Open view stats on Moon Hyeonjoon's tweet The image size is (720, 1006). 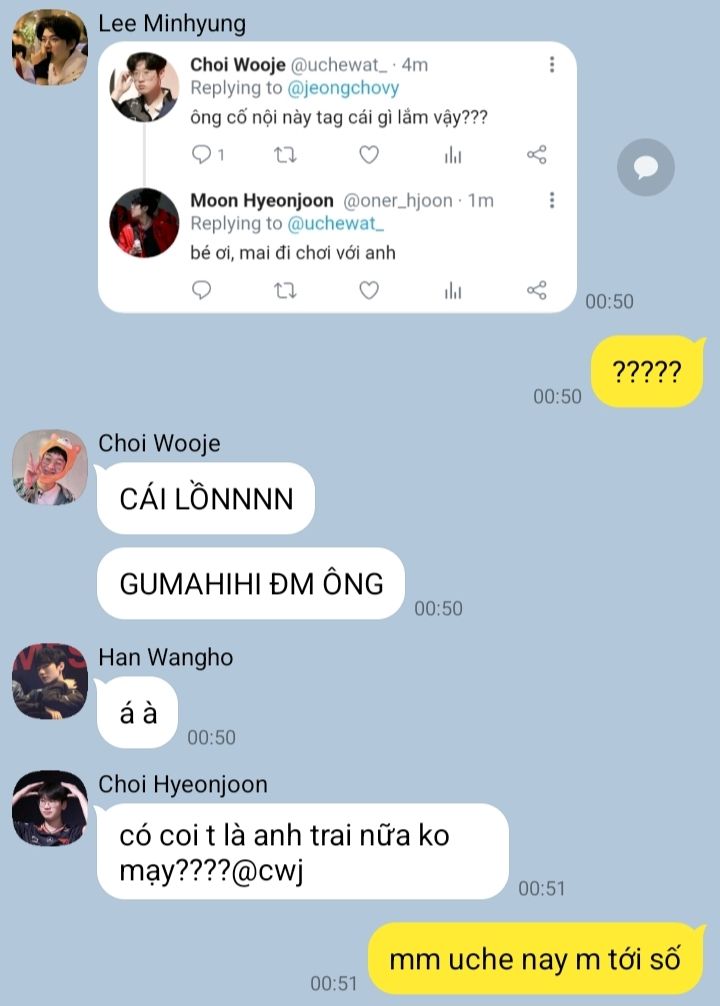(x=453, y=291)
